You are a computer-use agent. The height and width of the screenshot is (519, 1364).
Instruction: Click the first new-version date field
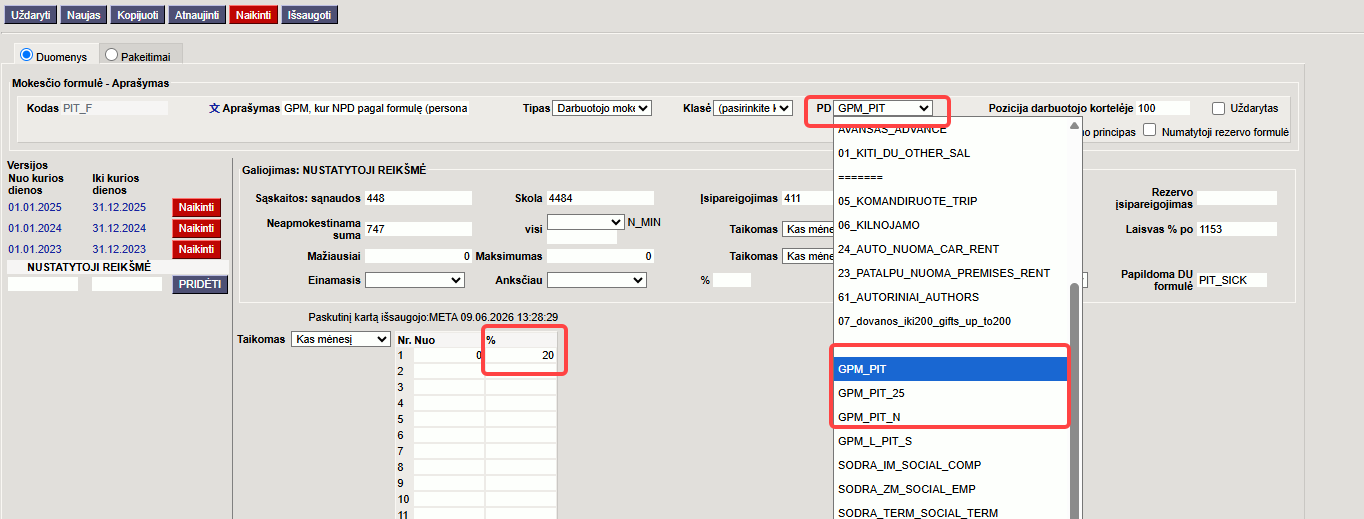tap(42, 285)
